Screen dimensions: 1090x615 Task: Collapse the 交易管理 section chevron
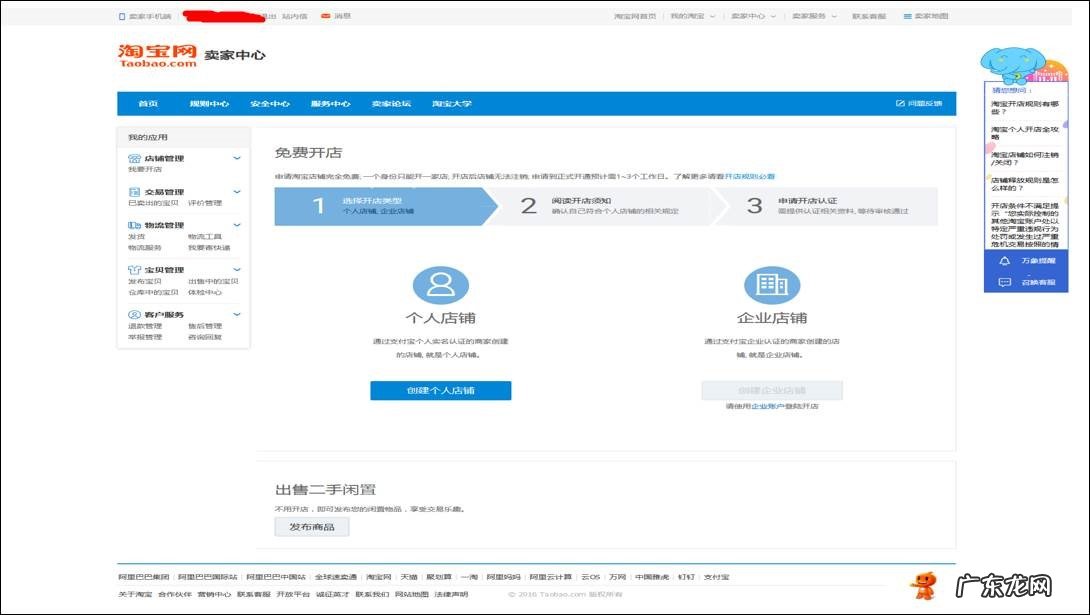(235, 191)
